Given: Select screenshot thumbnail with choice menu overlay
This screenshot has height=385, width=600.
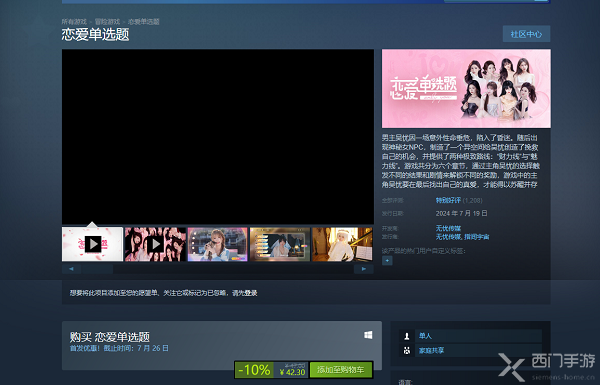Looking at the screenshot, I should click(280, 244).
